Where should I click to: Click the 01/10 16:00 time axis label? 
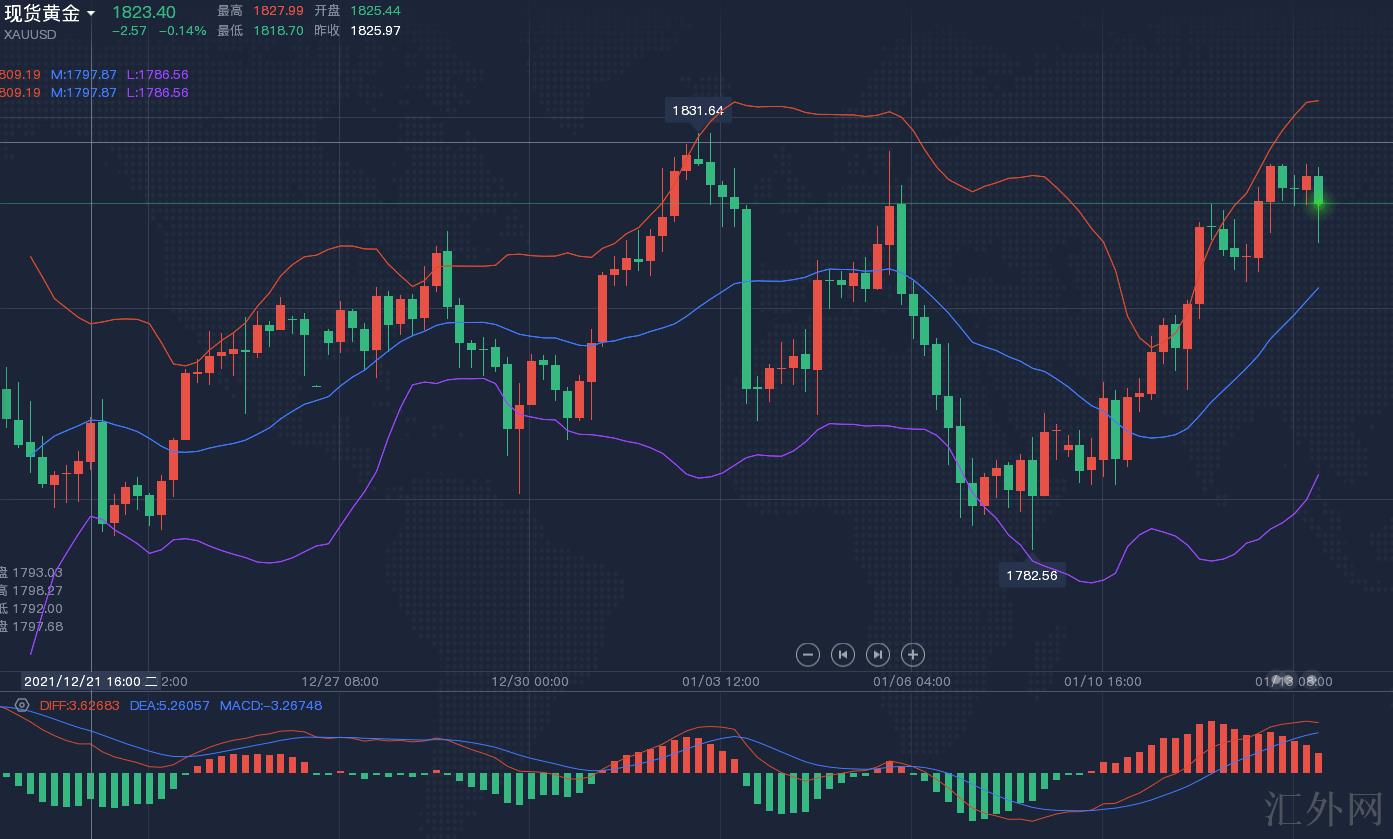coord(1102,681)
